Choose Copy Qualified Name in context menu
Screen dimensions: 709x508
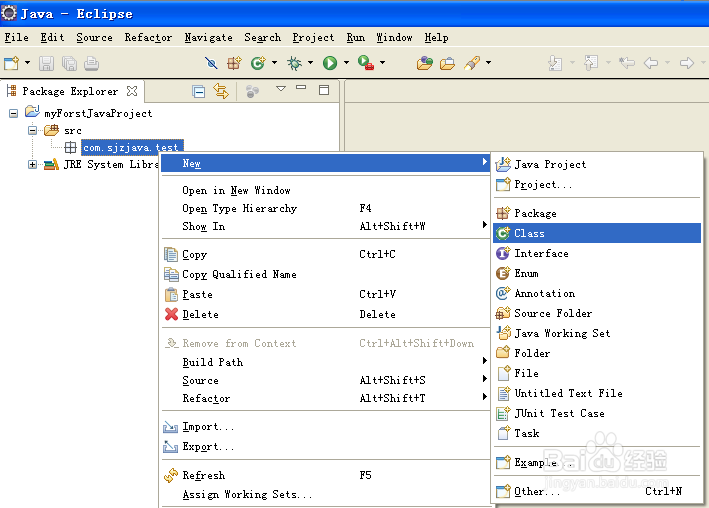click(325, 275)
